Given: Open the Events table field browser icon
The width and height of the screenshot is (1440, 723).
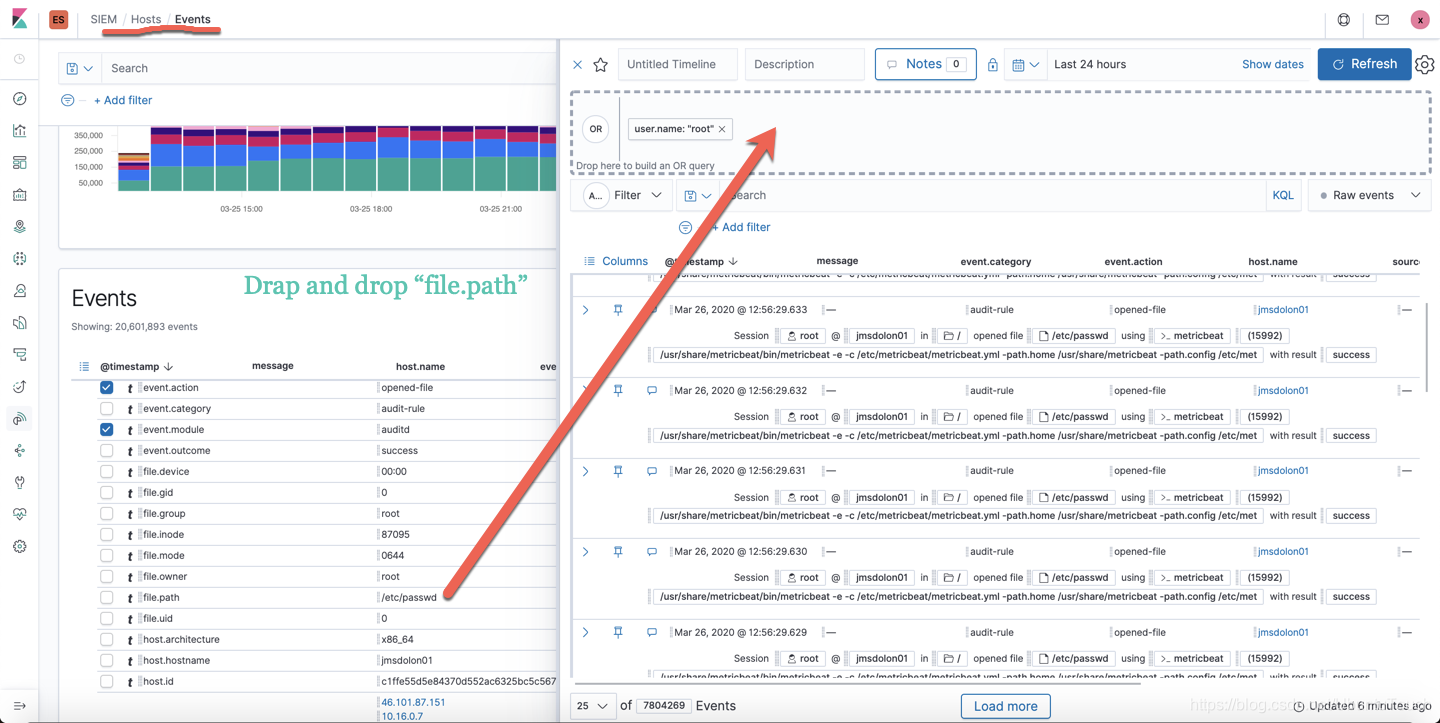Looking at the screenshot, I should pyautogui.click(x=84, y=367).
